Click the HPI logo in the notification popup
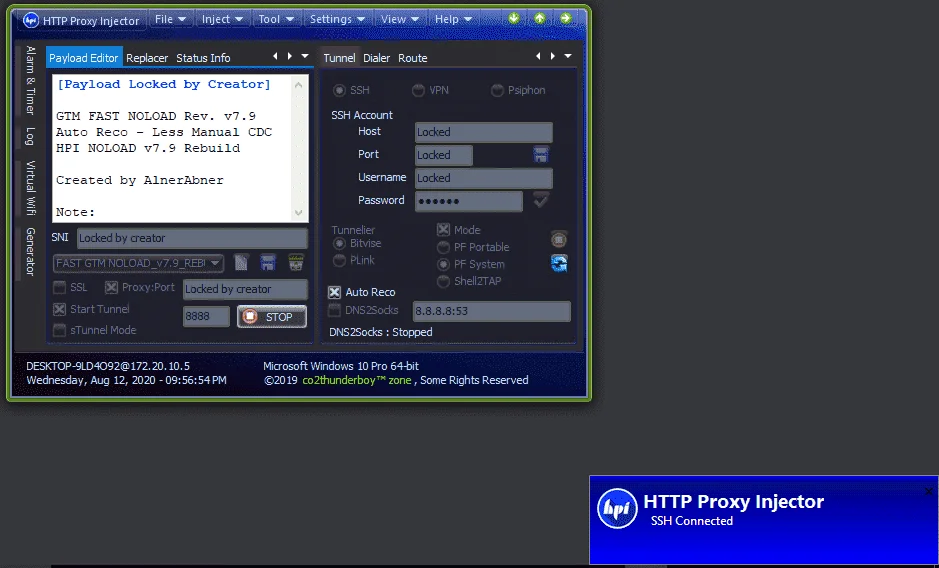939x568 pixels. click(x=617, y=509)
